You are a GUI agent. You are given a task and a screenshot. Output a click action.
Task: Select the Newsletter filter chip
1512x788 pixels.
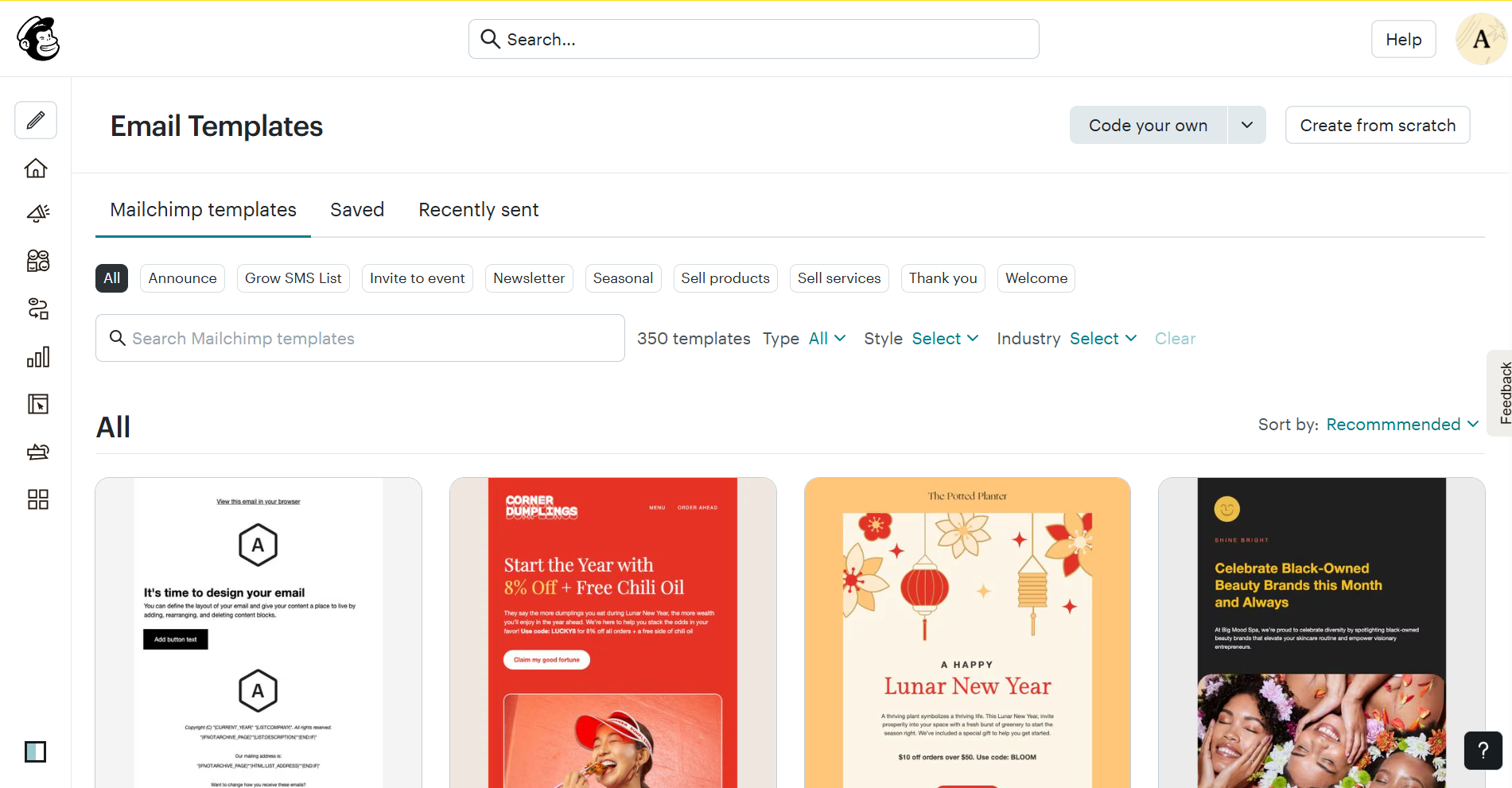pyautogui.click(x=529, y=278)
